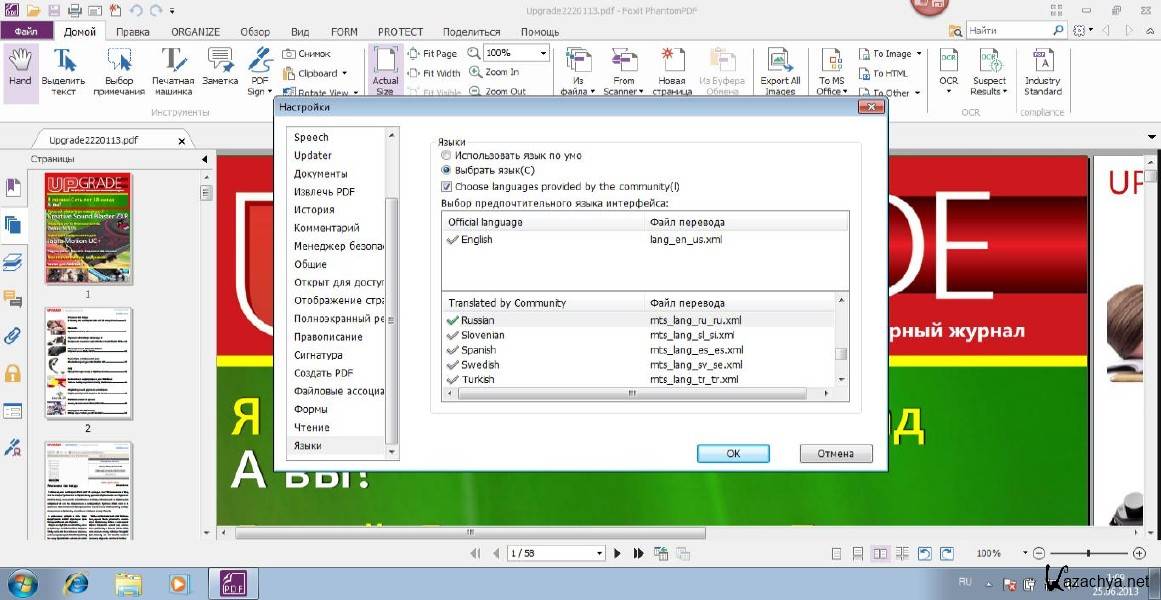Select 'Выбрать язык' radio option
Image resolution: width=1161 pixels, height=600 pixels.
click(446, 171)
